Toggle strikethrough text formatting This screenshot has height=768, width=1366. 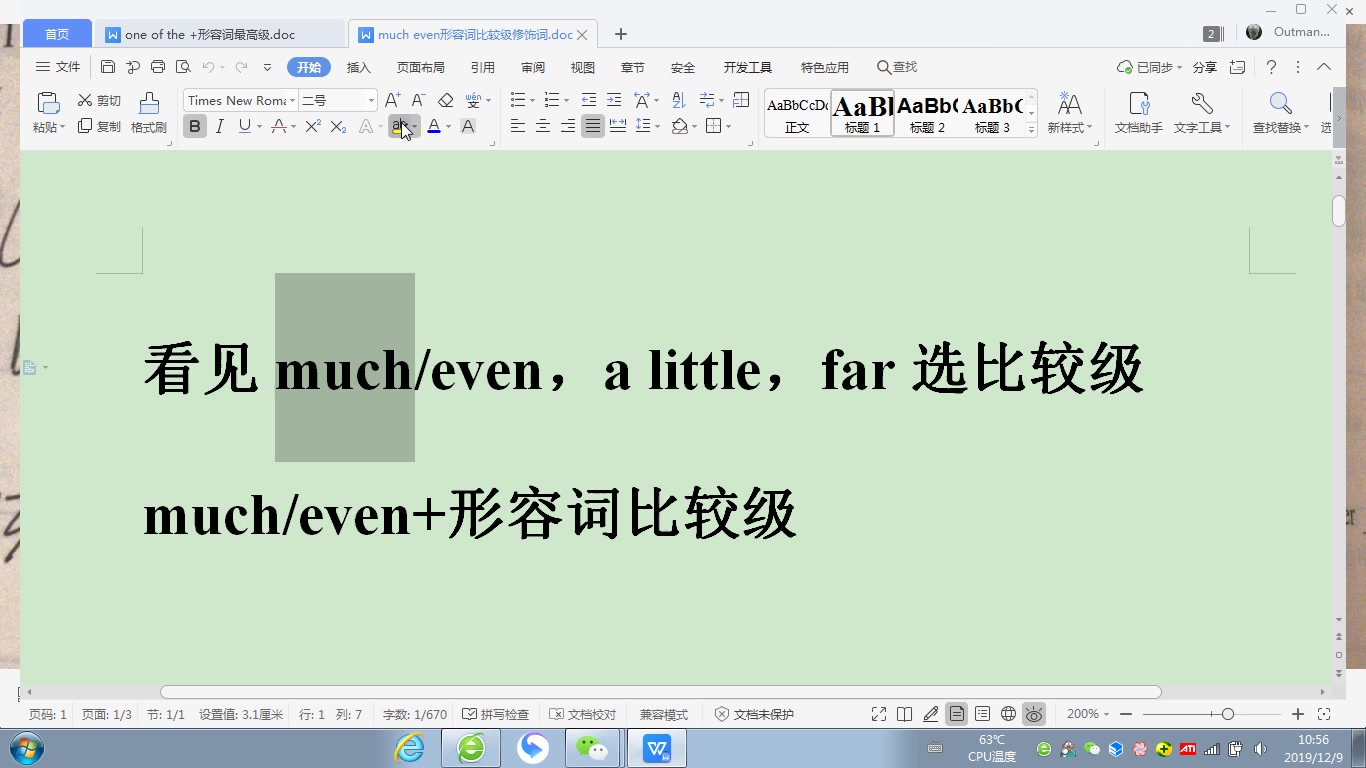(279, 126)
